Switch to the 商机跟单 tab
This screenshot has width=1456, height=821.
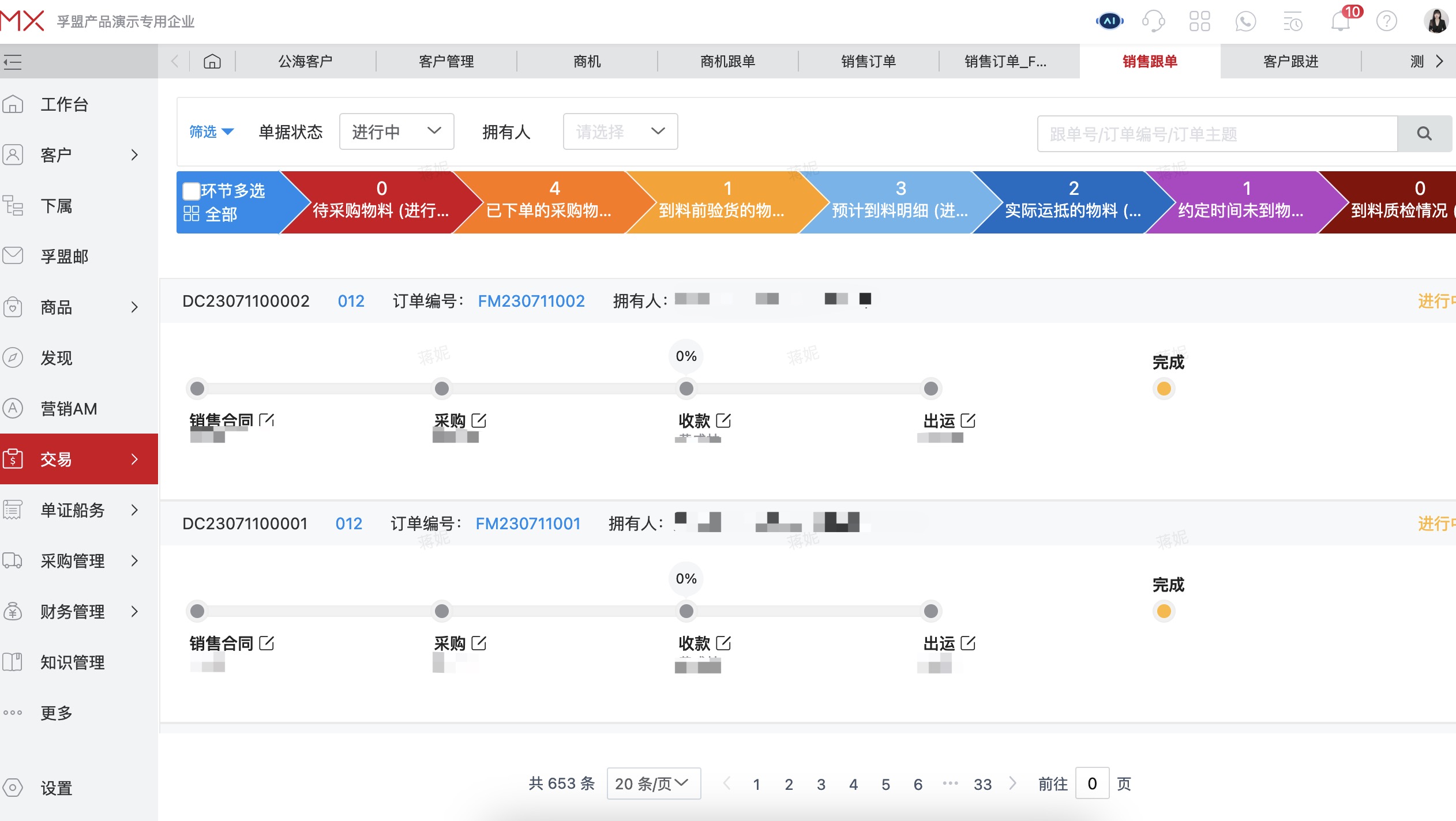coord(728,61)
